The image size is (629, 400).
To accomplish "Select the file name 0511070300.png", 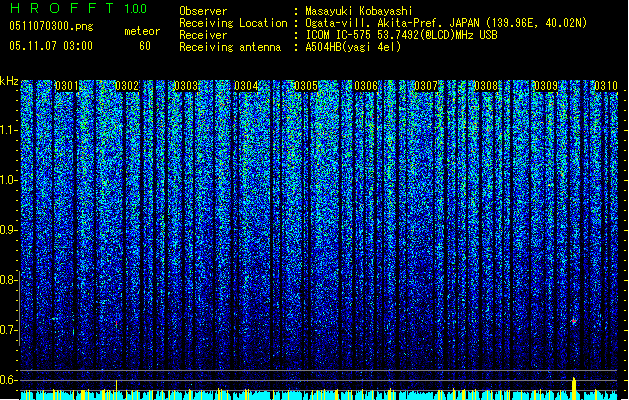I will [51, 27].
